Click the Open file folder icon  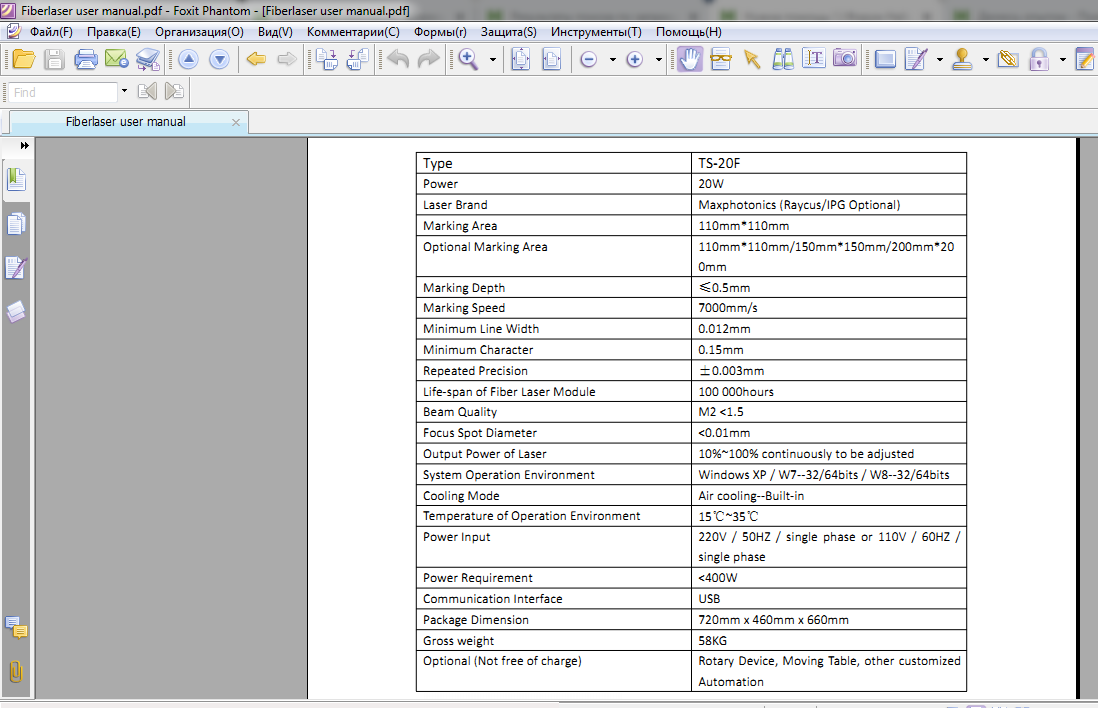click(23, 59)
